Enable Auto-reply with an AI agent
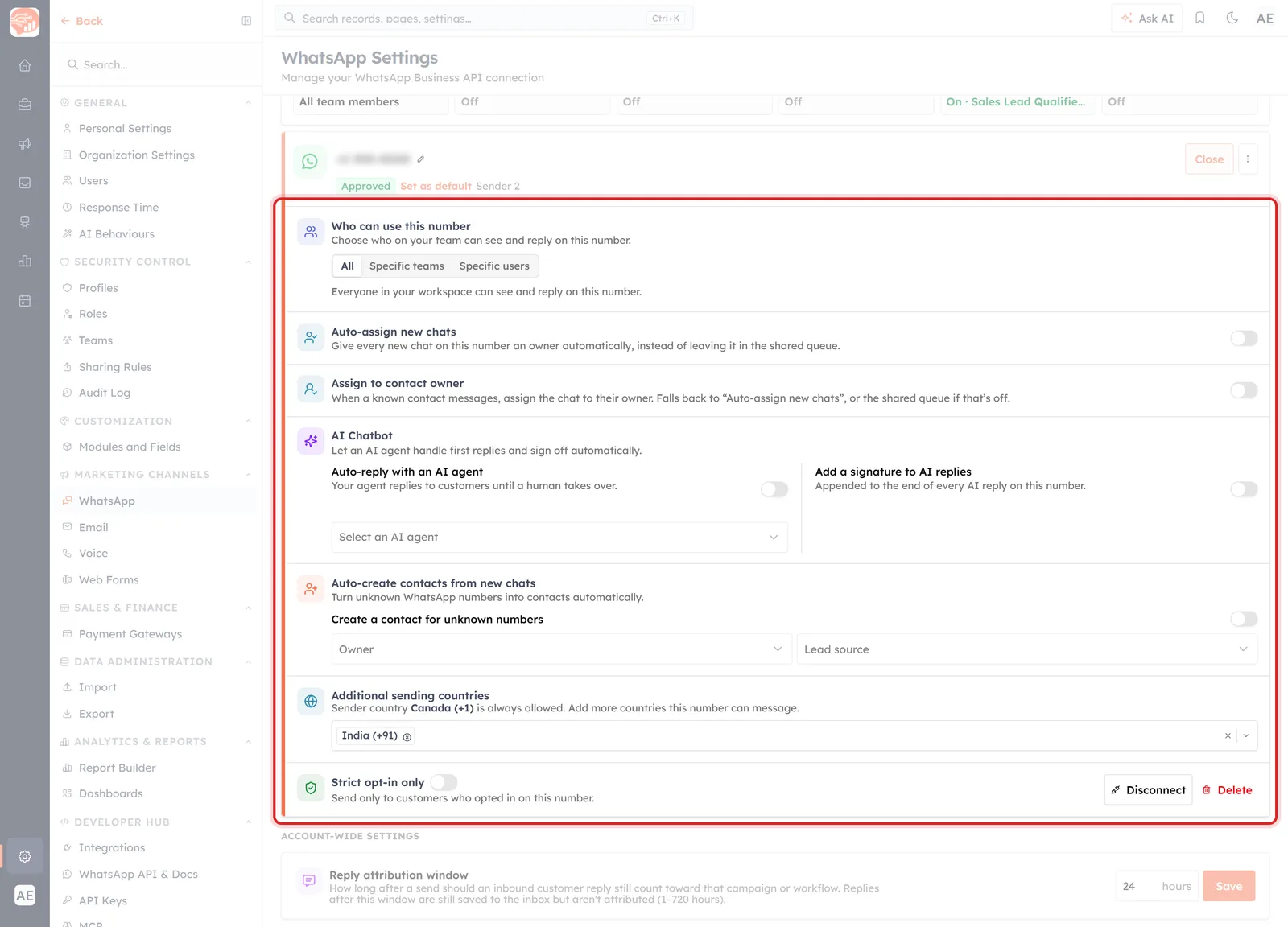Viewport: 1288px width, 927px height. [774, 489]
